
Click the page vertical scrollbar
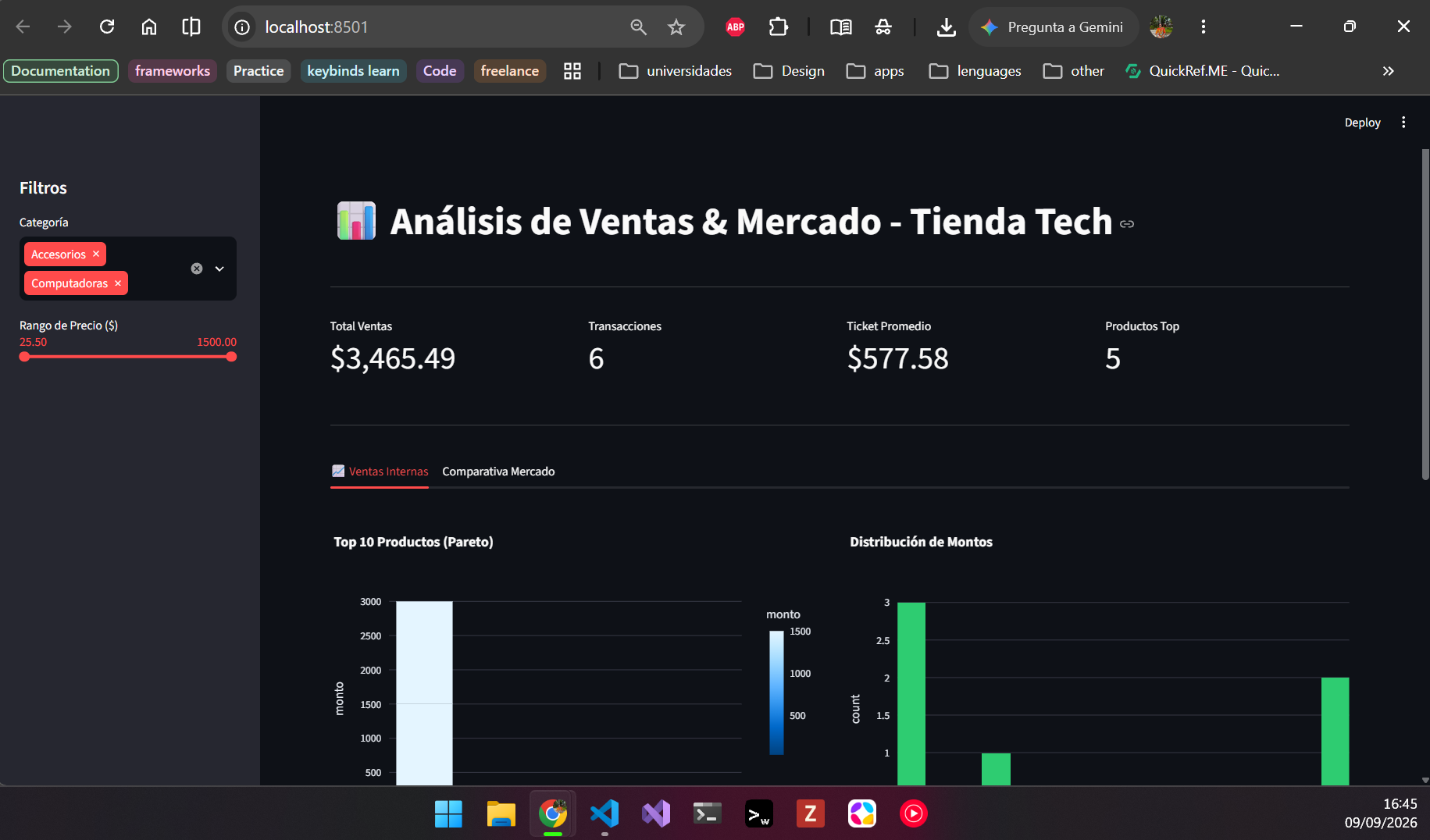1425,314
